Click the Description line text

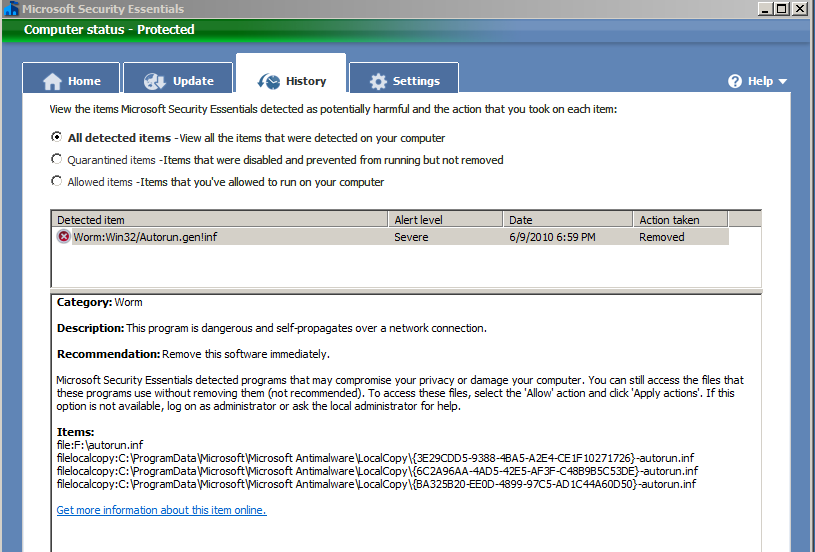(x=272, y=328)
